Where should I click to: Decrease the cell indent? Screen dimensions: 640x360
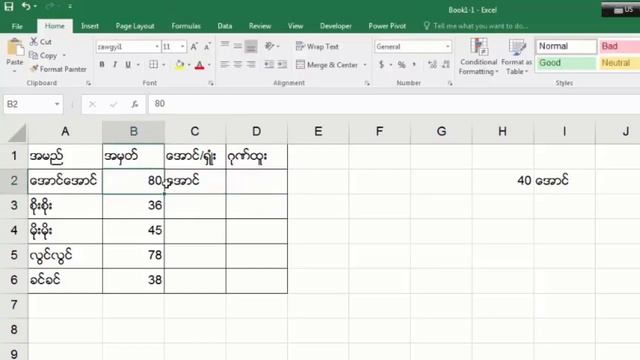tap(269, 64)
